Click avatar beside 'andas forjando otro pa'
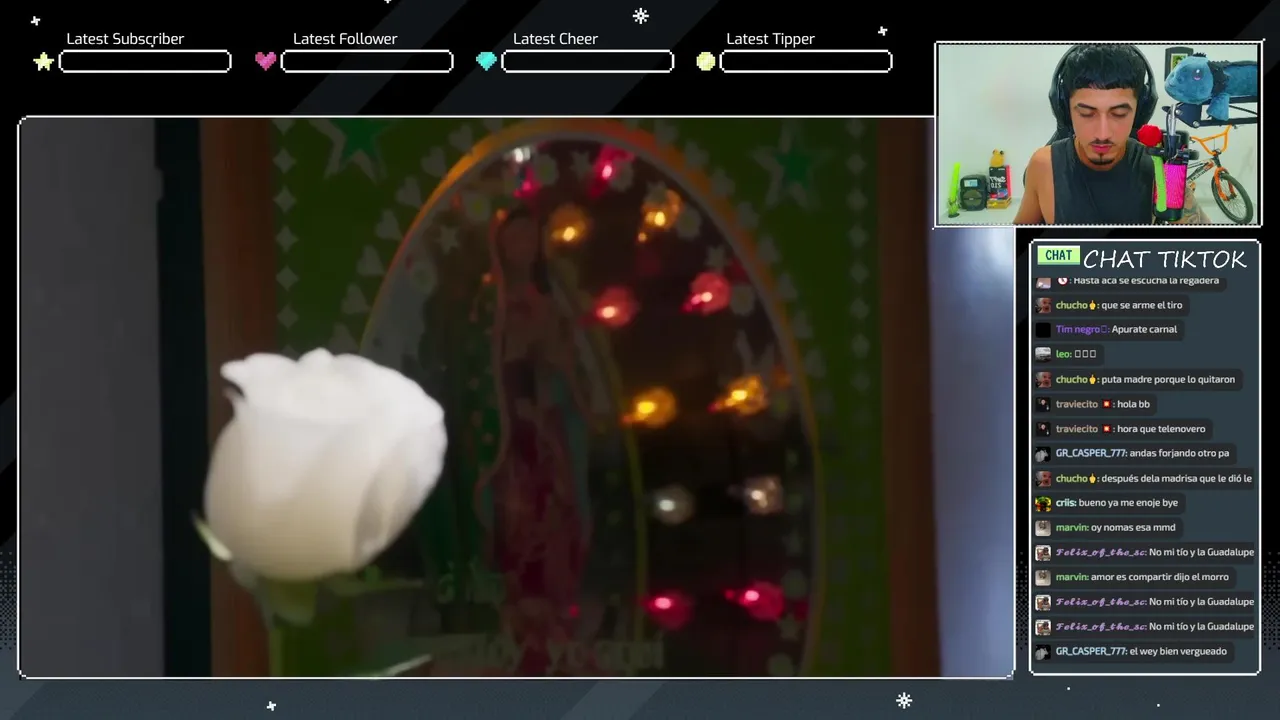 pyautogui.click(x=1043, y=454)
